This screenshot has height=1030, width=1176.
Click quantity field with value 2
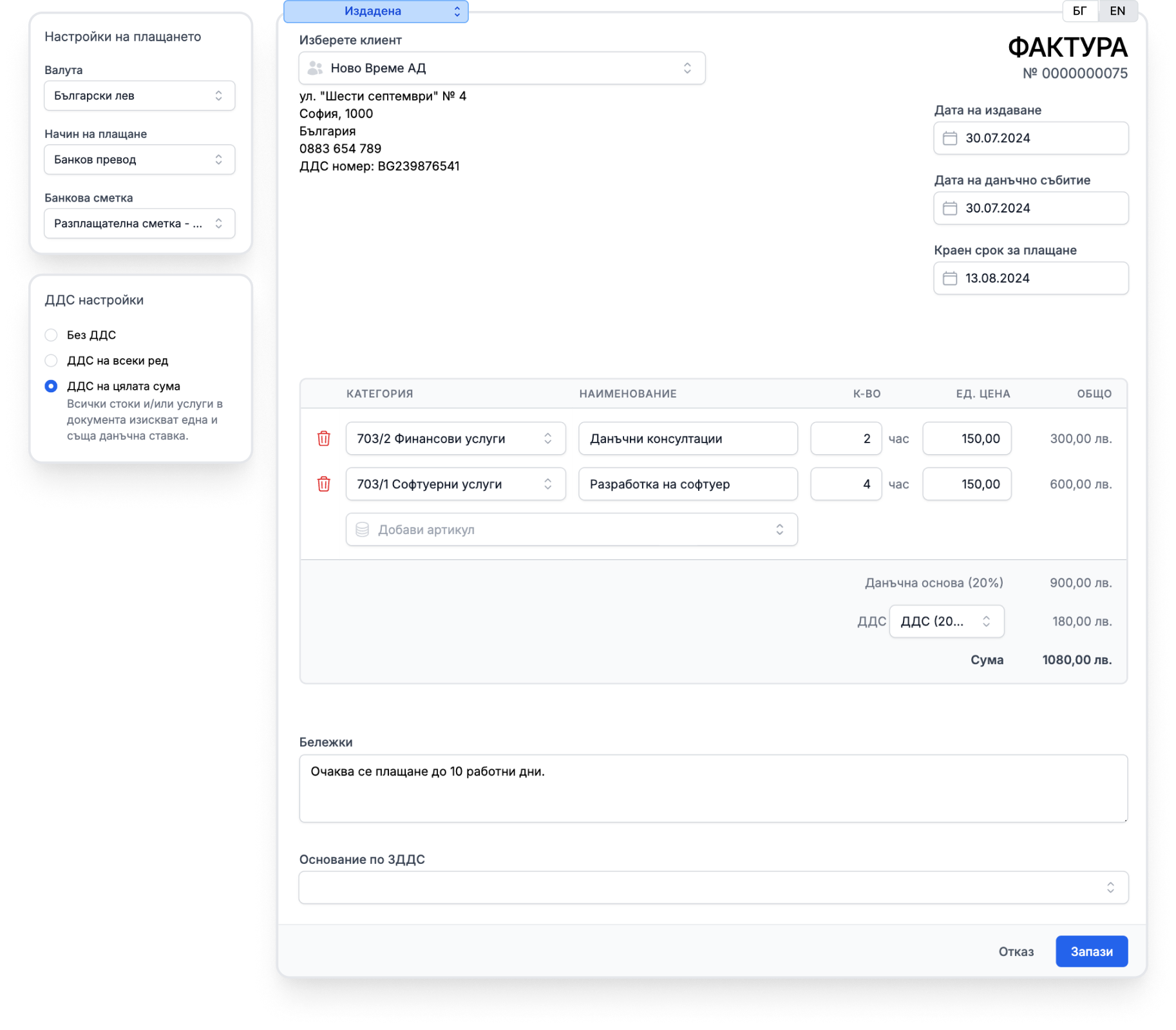pyautogui.click(x=846, y=439)
